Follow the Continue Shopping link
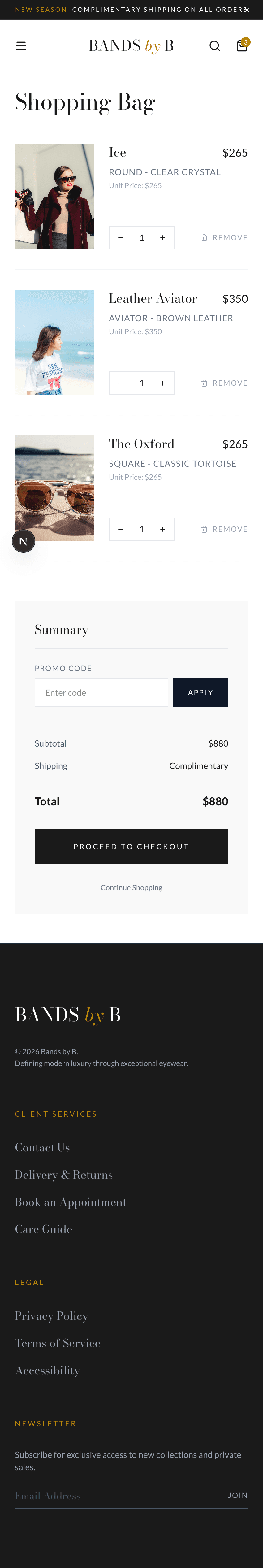This screenshot has height=1568, width=263. 131,887
